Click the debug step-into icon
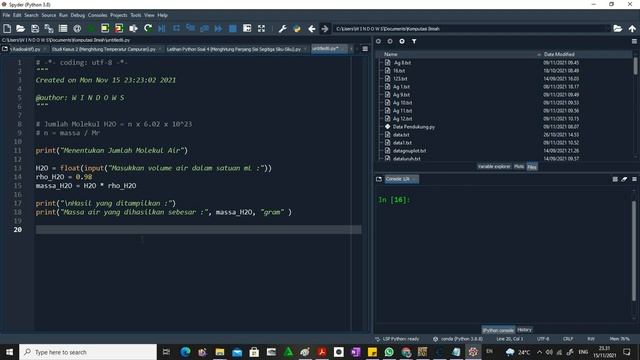This screenshot has width=640, height=360. point(190,29)
